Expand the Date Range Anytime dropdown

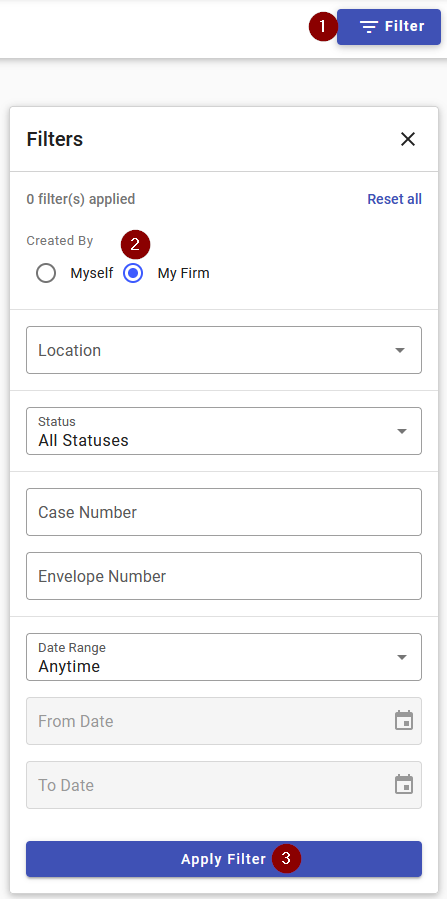click(224, 657)
